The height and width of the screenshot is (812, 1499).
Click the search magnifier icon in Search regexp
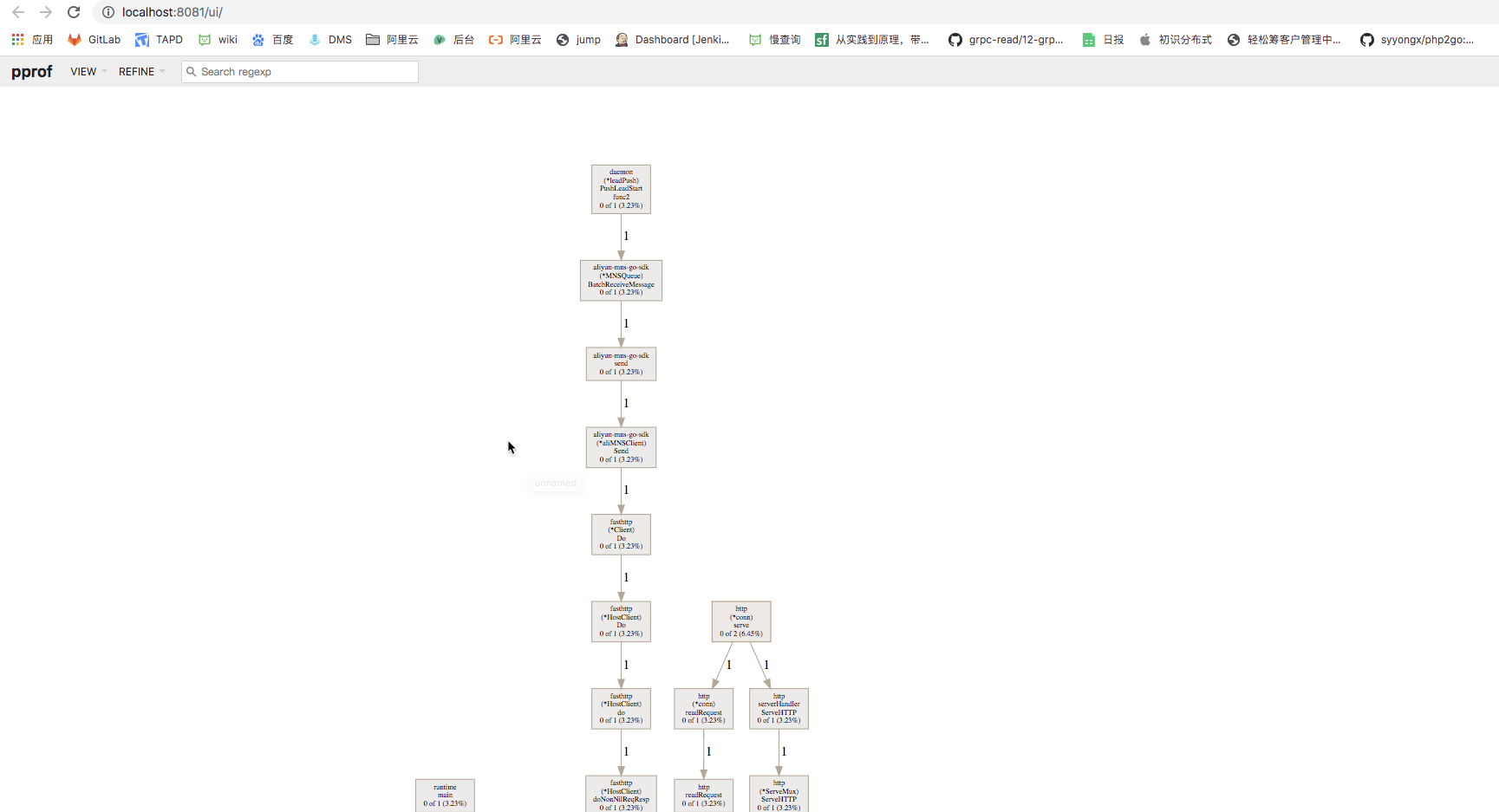pyautogui.click(x=192, y=71)
